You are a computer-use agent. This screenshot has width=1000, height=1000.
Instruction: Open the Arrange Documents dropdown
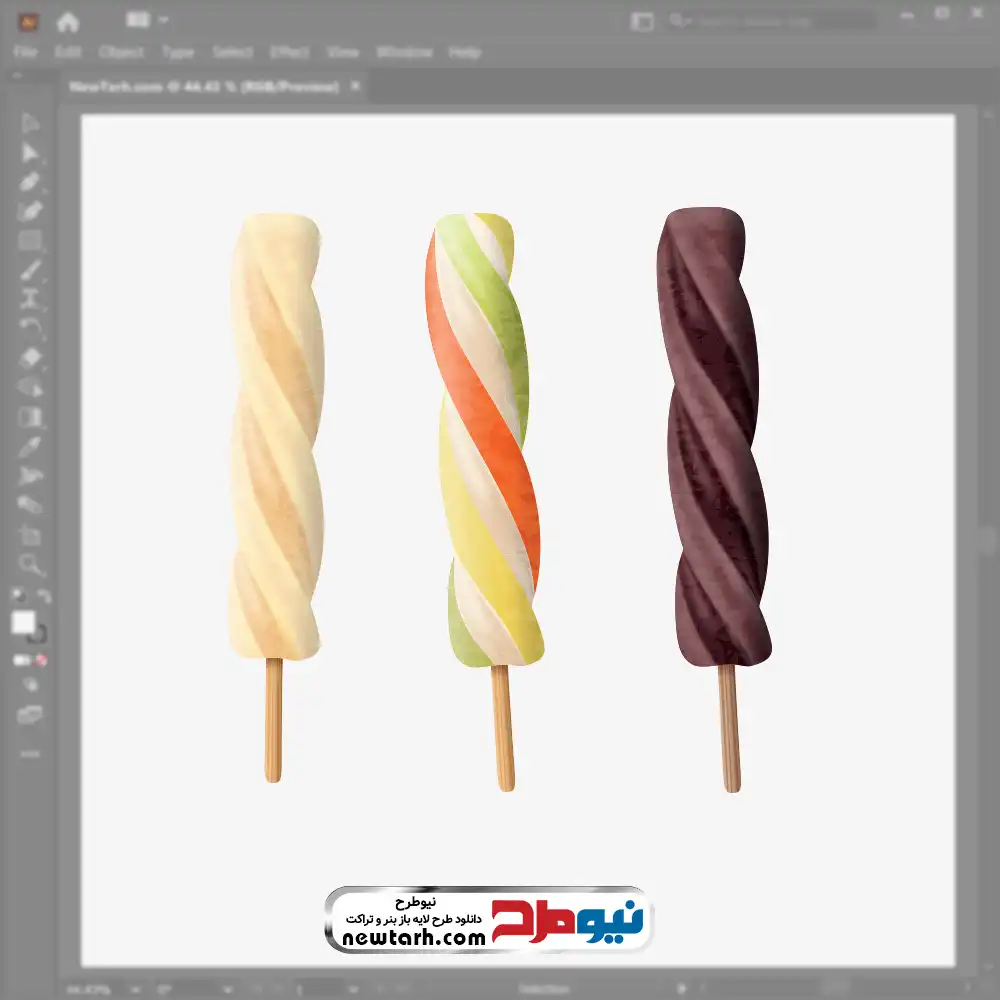click(x=148, y=20)
